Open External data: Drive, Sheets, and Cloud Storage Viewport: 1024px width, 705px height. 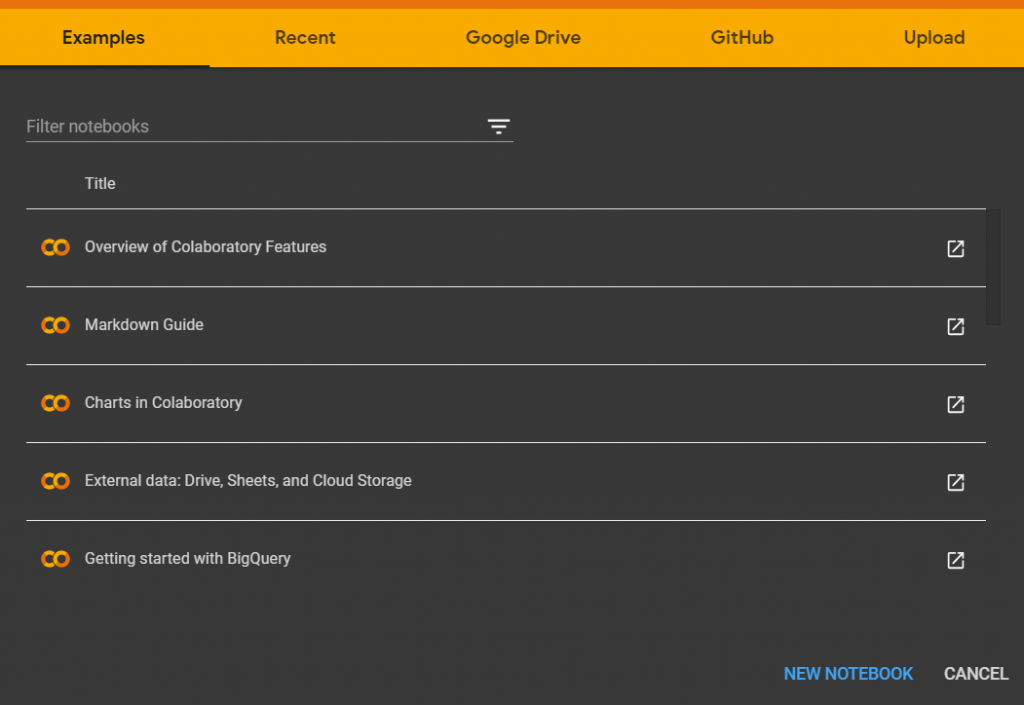[x=248, y=480]
